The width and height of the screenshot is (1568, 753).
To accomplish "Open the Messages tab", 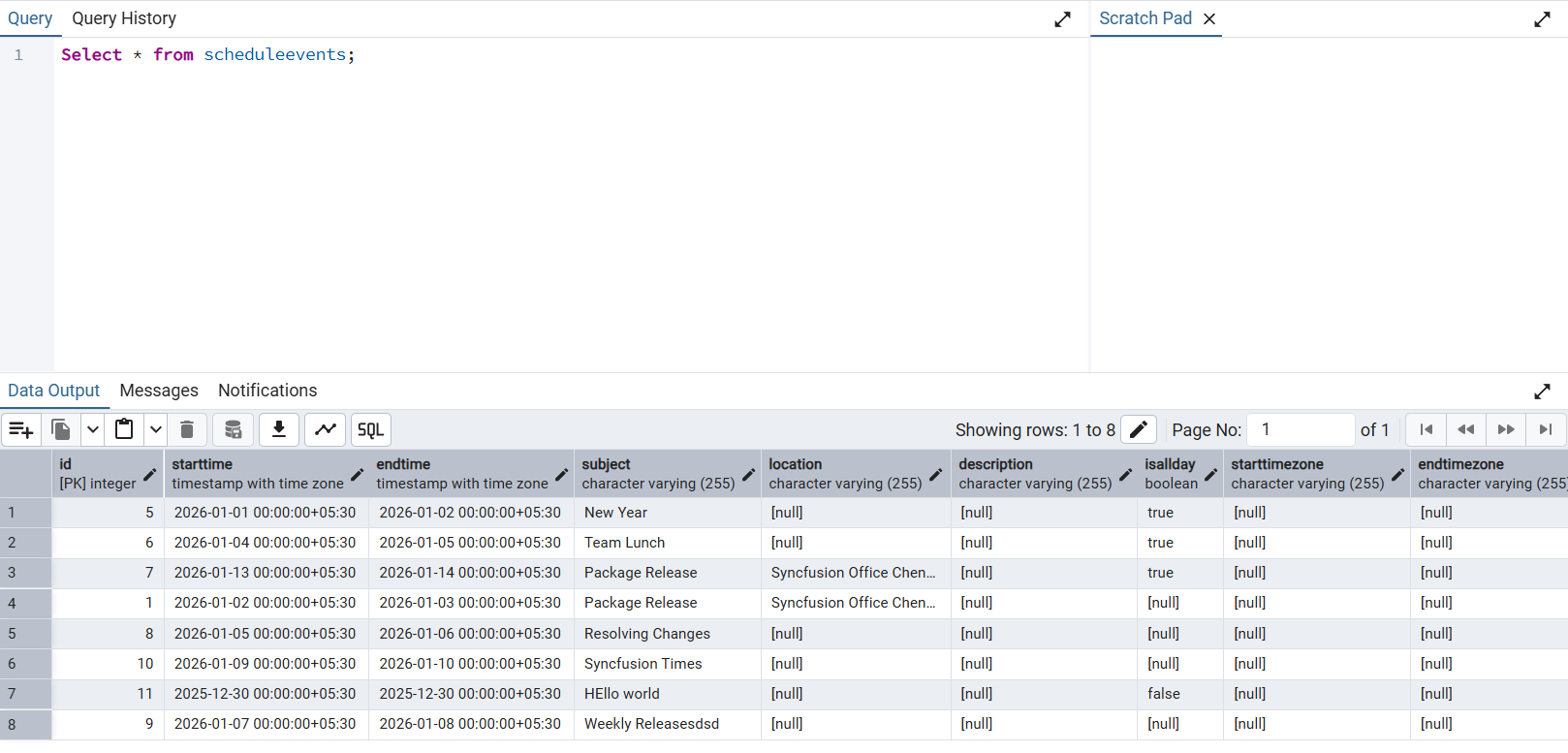I will [x=159, y=391].
